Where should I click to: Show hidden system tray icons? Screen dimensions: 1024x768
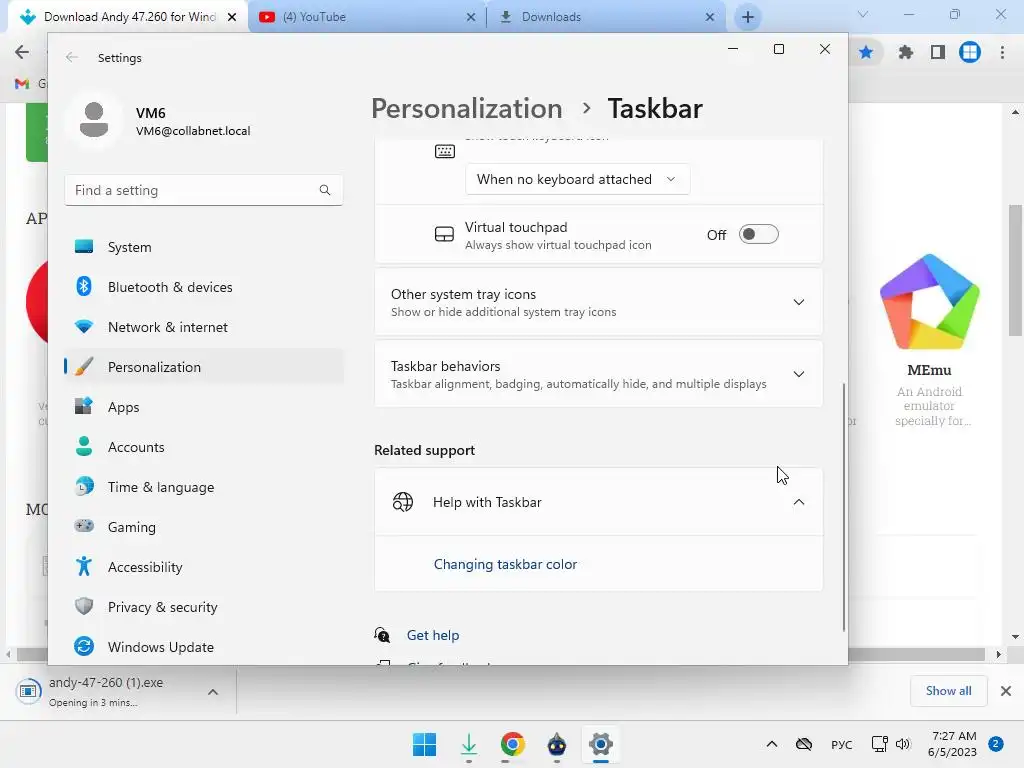tap(772, 744)
